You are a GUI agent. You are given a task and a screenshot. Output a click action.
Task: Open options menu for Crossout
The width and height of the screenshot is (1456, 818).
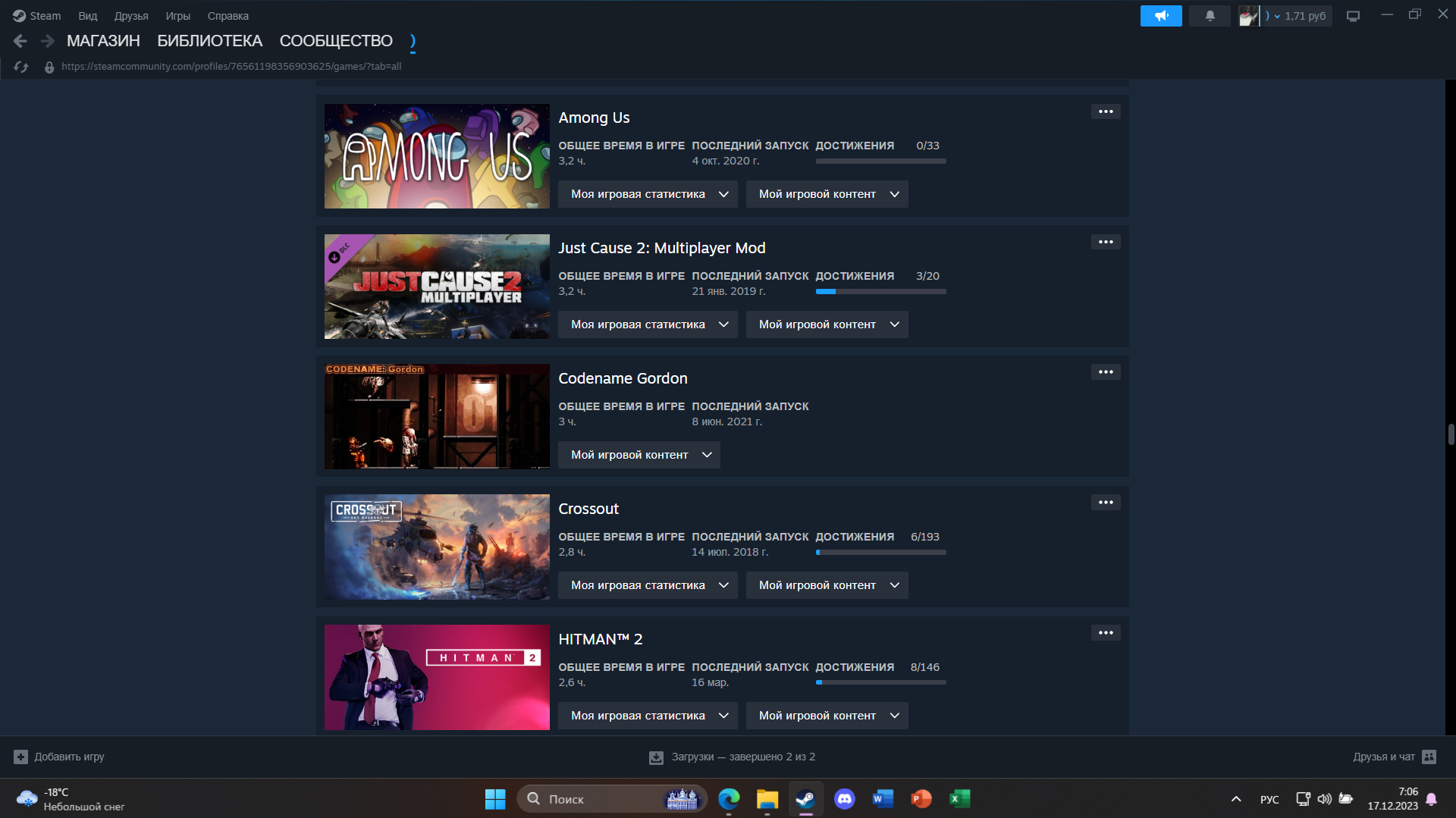pyautogui.click(x=1106, y=503)
